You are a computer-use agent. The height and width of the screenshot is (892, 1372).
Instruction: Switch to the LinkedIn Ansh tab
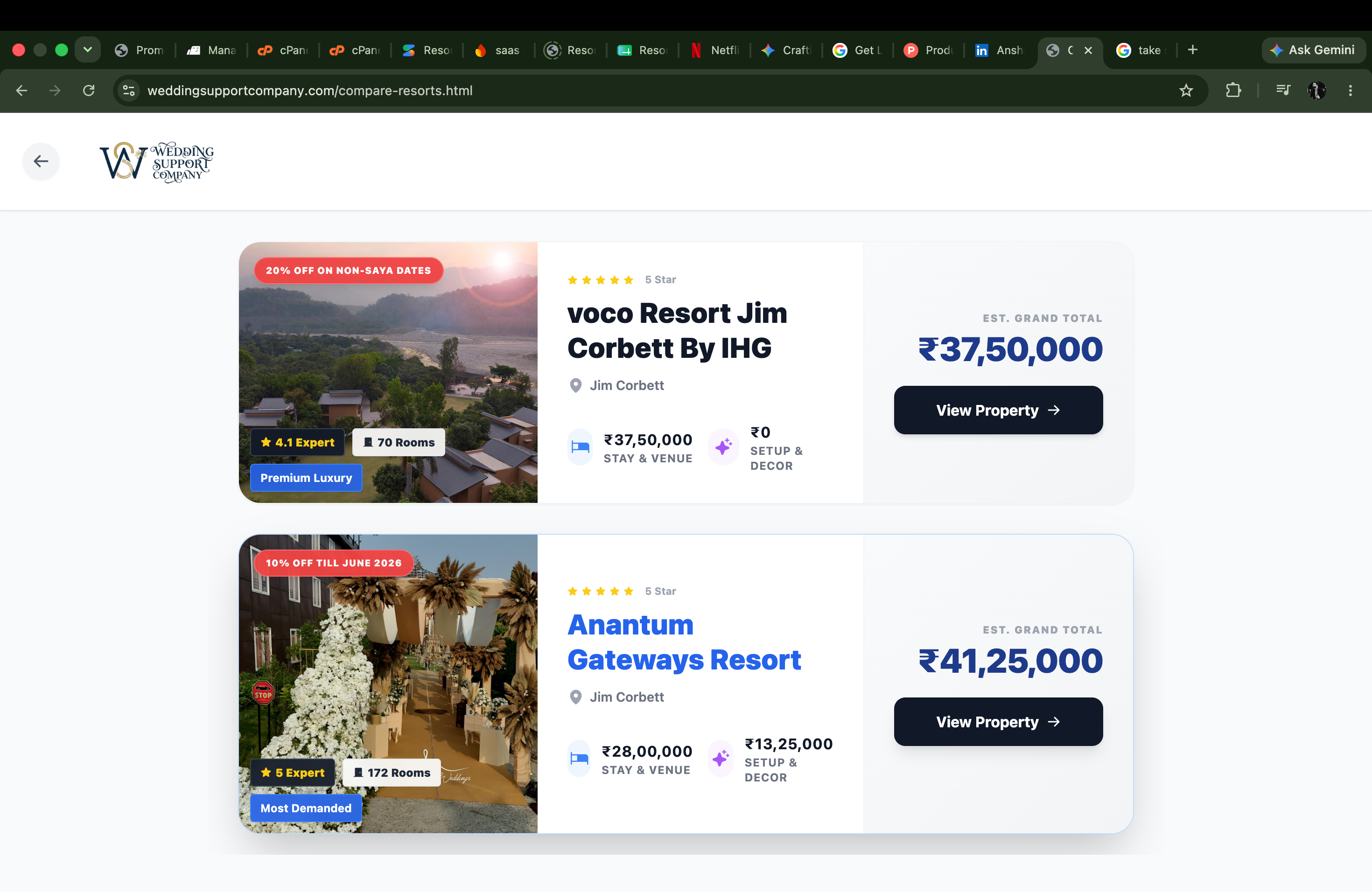pos(1000,50)
